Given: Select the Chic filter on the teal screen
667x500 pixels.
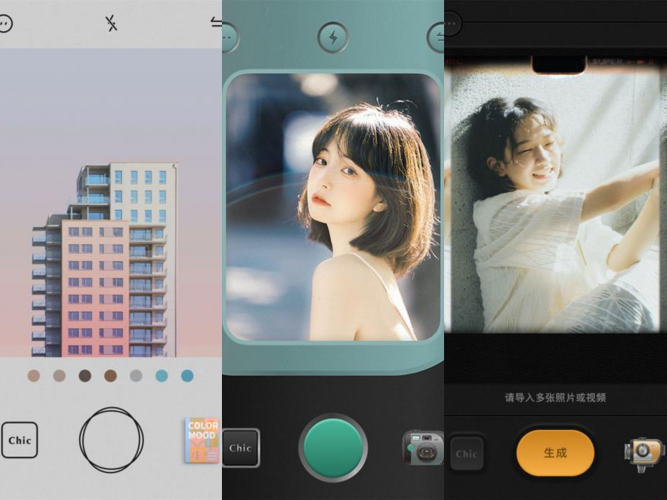Looking at the screenshot, I should (240, 448).
